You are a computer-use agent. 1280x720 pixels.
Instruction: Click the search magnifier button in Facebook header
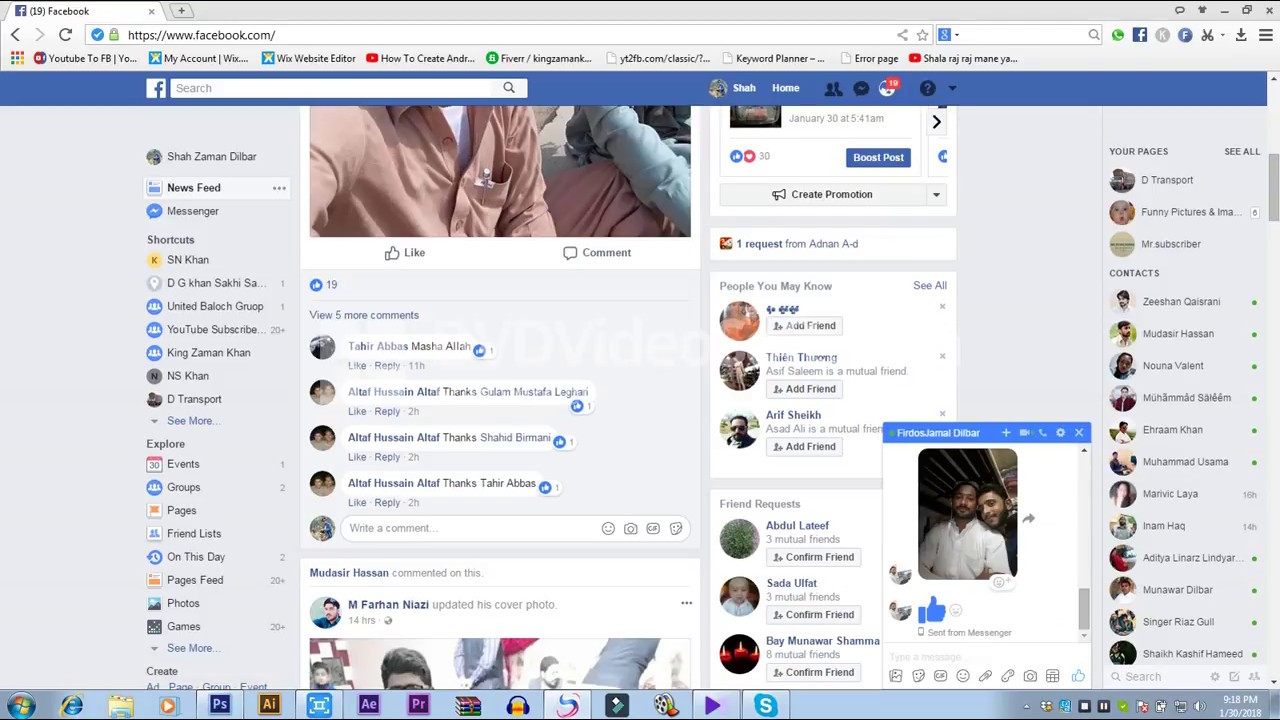pos(509,88)
